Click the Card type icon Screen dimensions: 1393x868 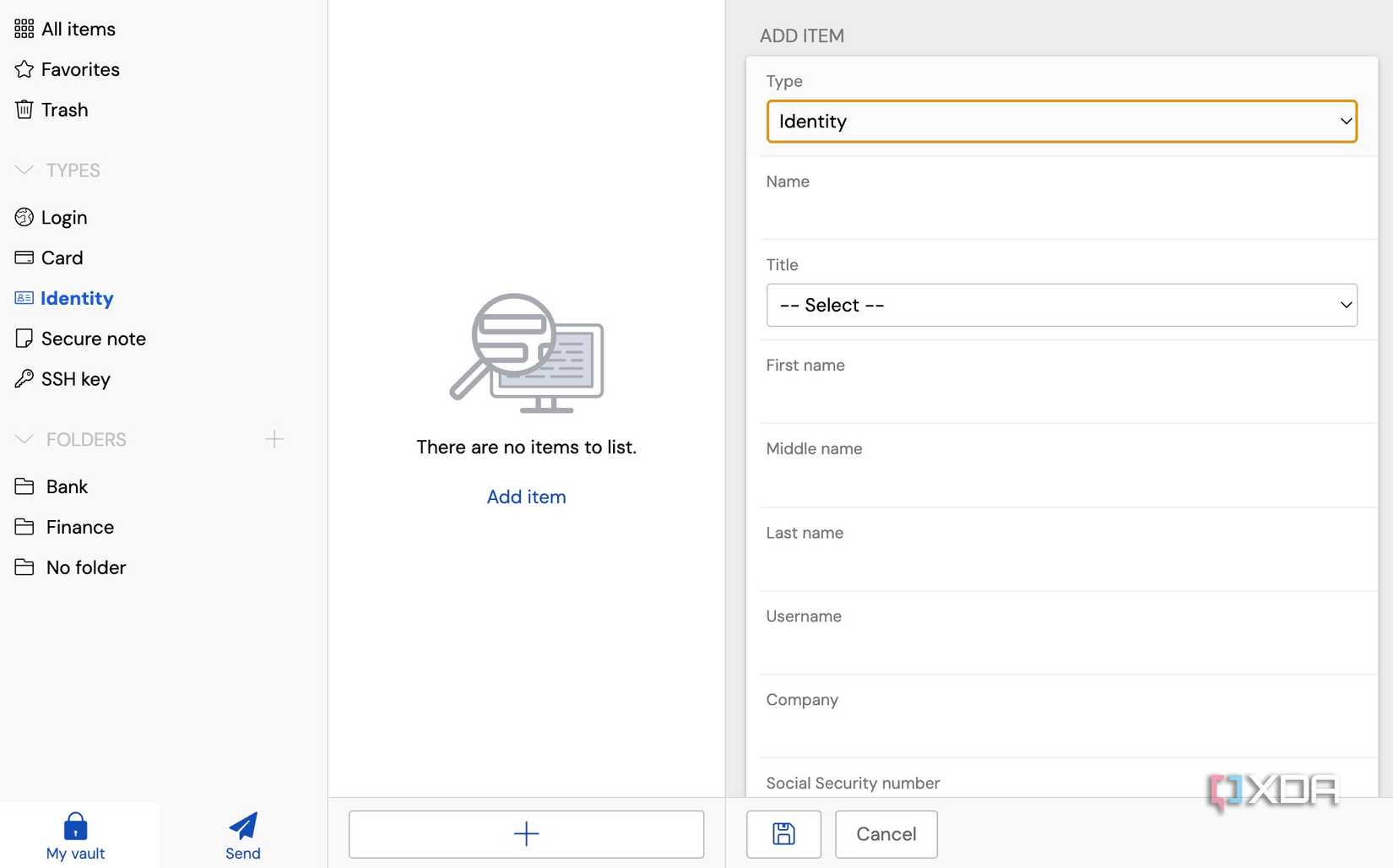point(24,258)
